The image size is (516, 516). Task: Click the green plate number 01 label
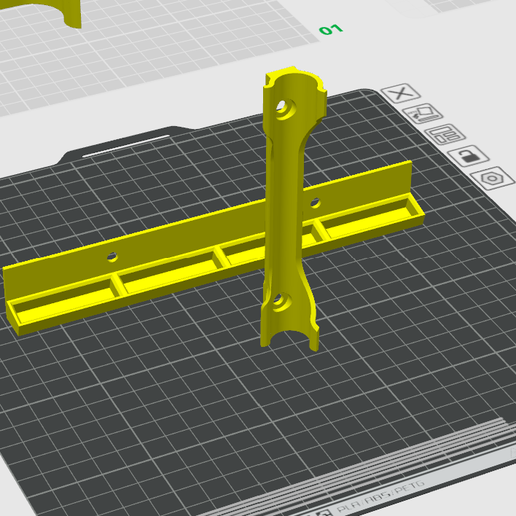pos(331,30)
